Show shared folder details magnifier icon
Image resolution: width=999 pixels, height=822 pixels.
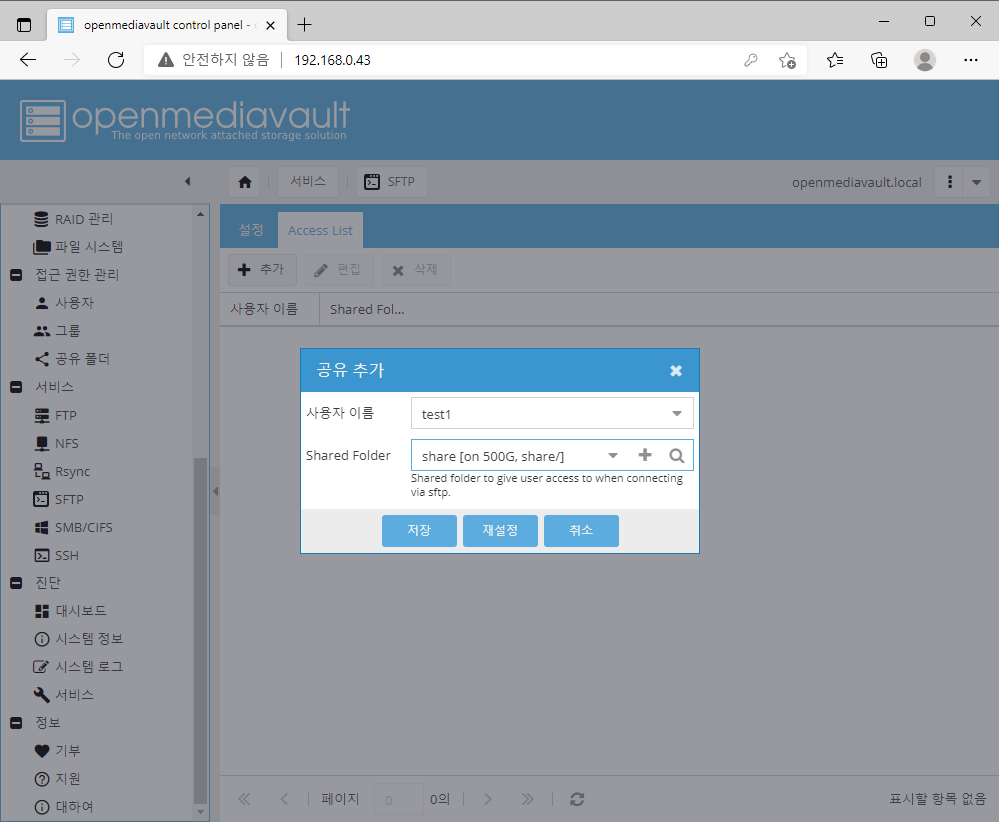coord(677,456)
